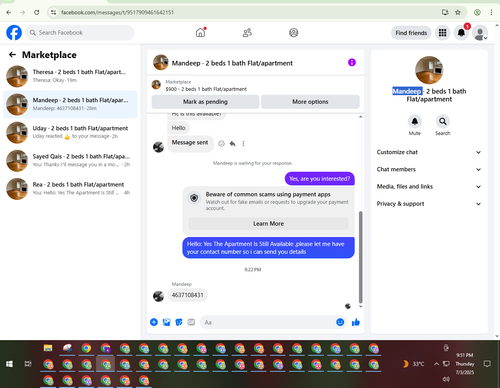500x388 pixels.
Task: Open Chrome three-dot menu
Action: pos(491,12)
